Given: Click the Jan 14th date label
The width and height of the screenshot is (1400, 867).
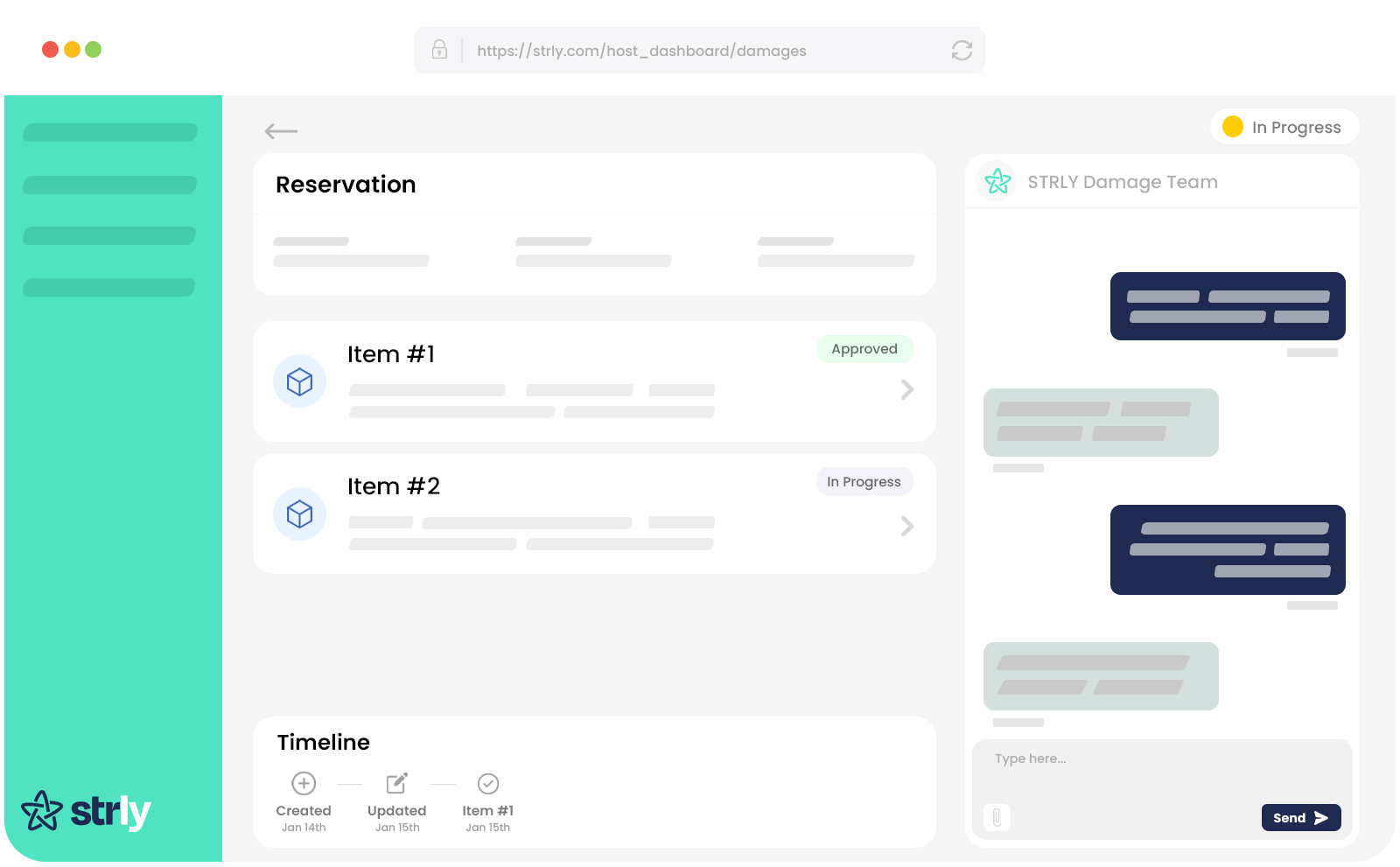Looking at the screenshot, I should 304,828.
